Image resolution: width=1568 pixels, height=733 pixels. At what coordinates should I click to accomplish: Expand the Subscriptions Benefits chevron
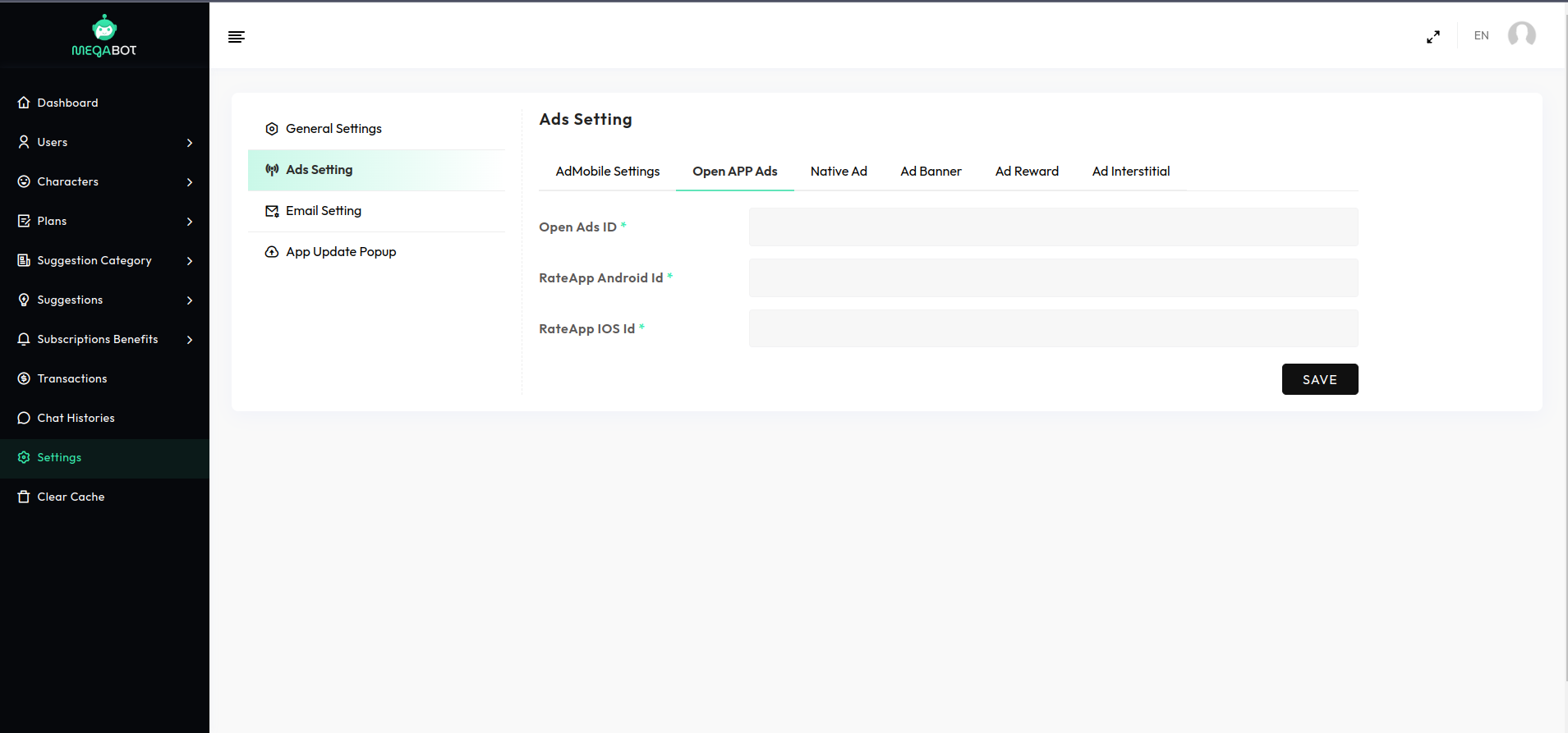coord(190,340)
